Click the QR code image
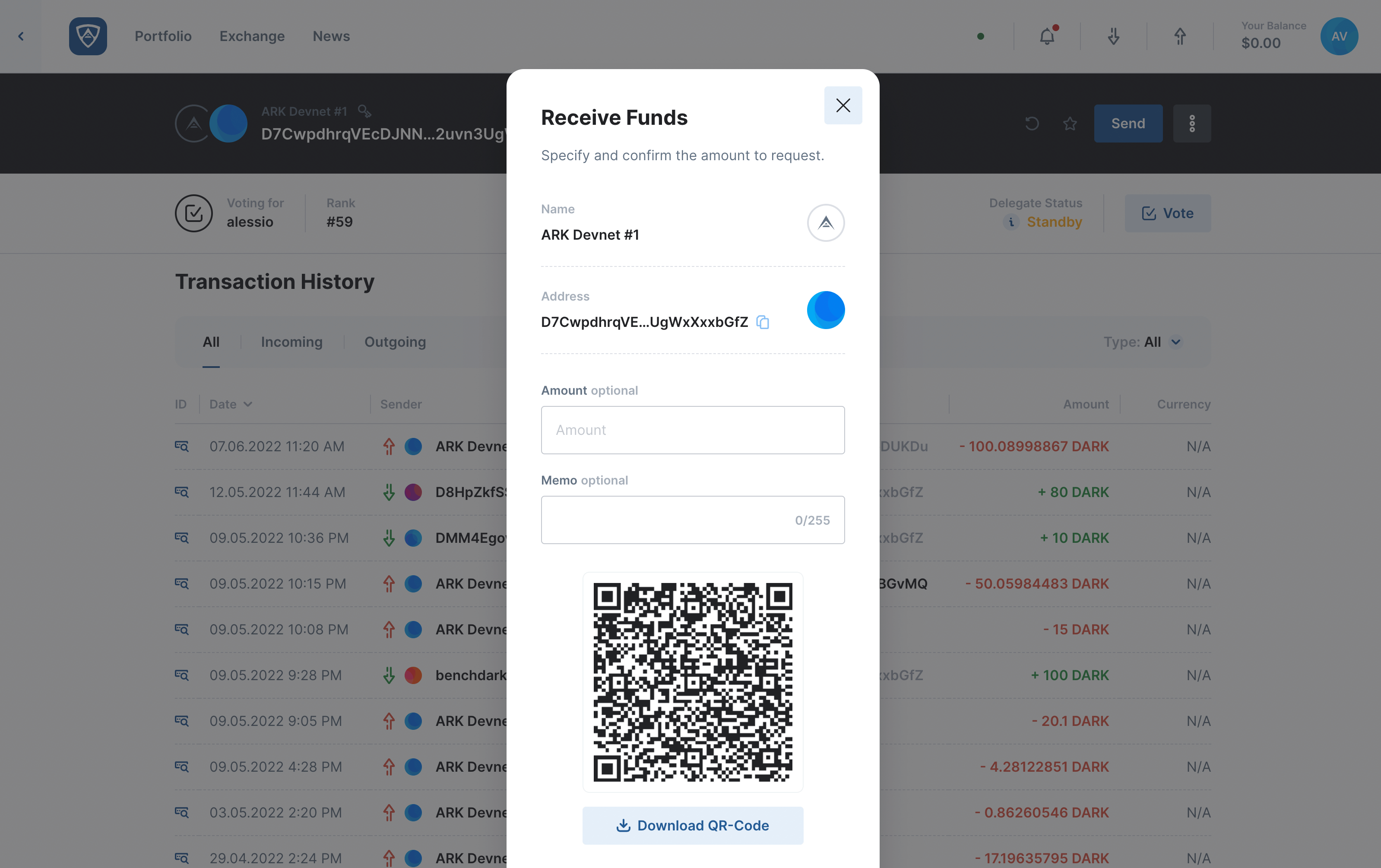This screenshot has width=1381, height=868. click(x=693, y=682)
